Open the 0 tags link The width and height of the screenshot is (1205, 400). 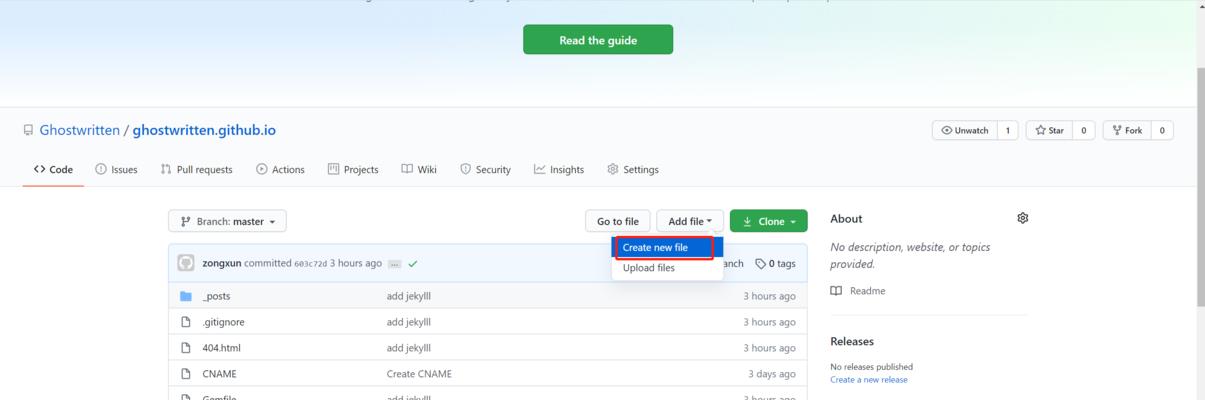click(x=775, y=263)
